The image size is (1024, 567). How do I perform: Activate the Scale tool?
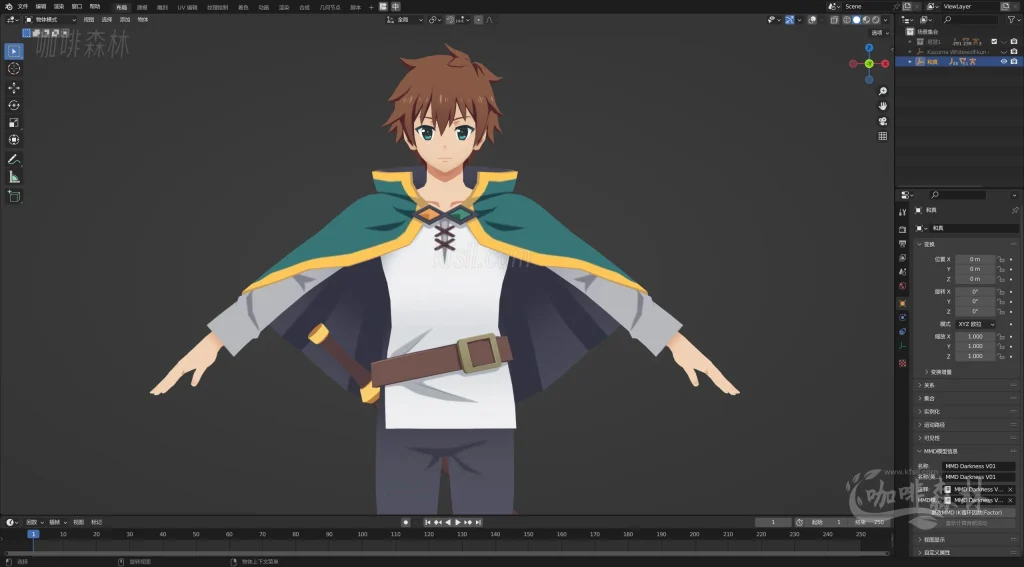pos(14,123)
